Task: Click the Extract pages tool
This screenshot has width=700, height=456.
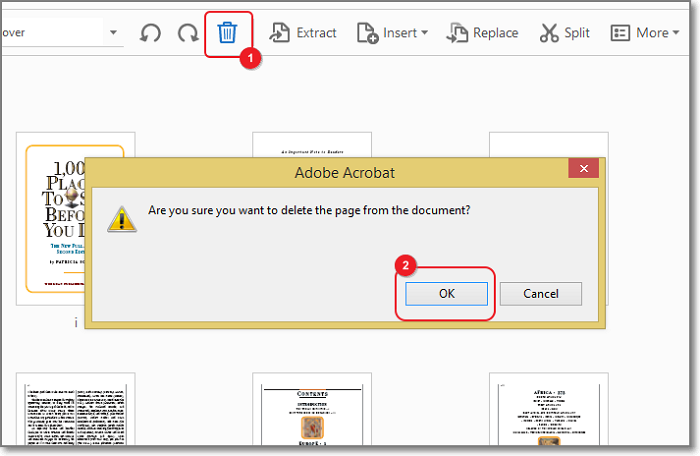Action: (303, 33)
